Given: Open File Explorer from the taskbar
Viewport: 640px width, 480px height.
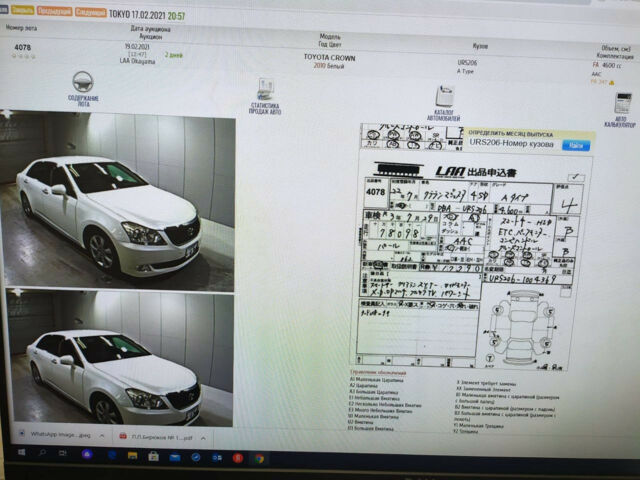Looking at the screenshot, I should click(132, 456).
